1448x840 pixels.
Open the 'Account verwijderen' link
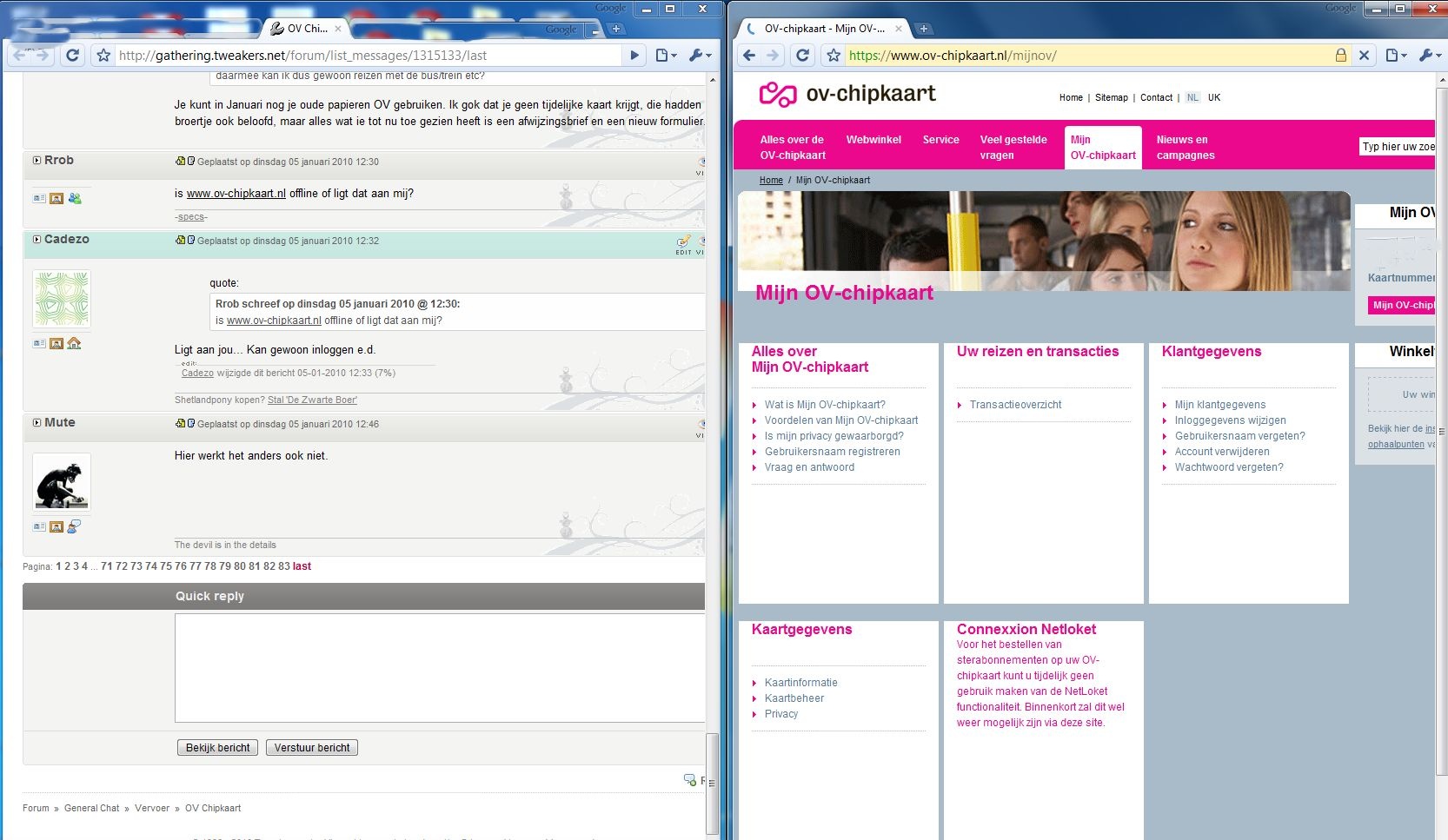[x=1222, y=452]
